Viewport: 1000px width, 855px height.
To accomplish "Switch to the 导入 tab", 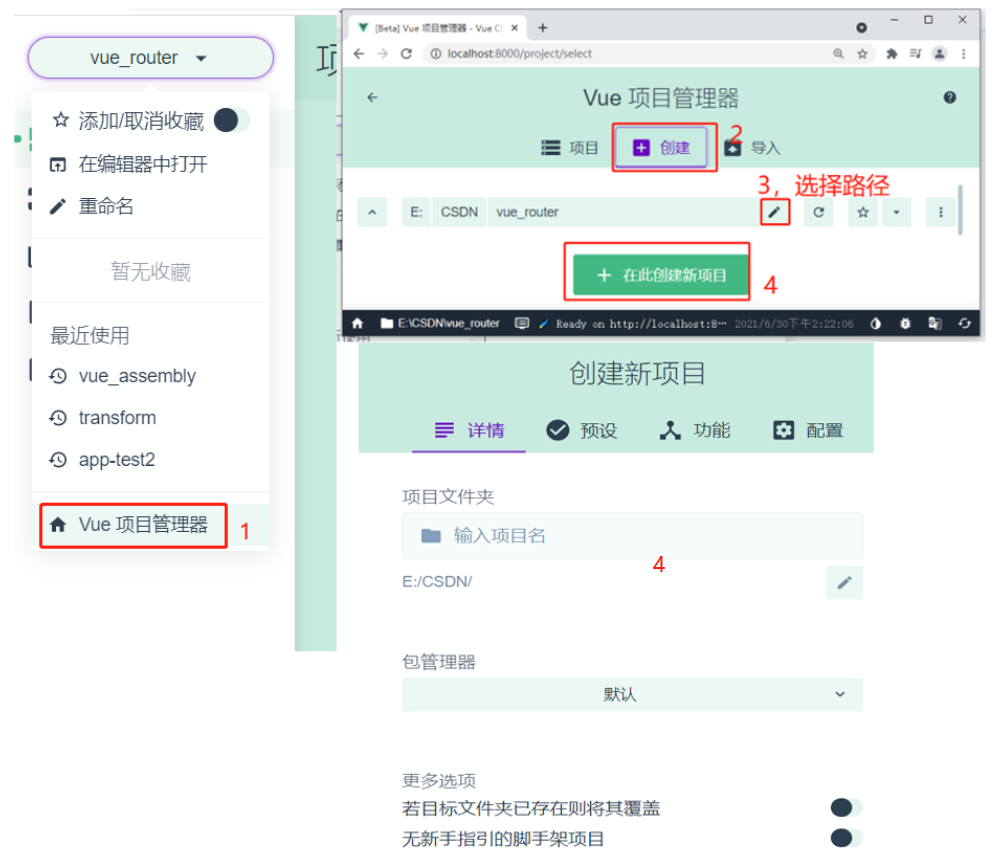I will tap(753, 148).
